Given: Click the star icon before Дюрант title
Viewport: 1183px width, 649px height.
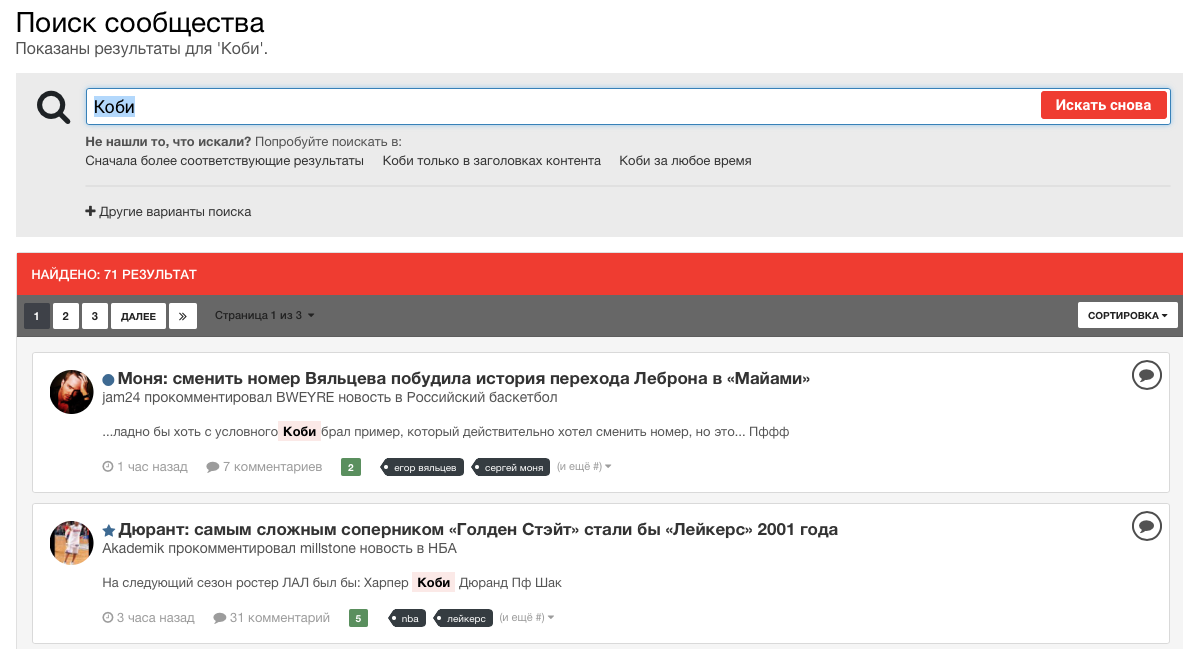Looking at the screenshot, I should coord(109,531).
